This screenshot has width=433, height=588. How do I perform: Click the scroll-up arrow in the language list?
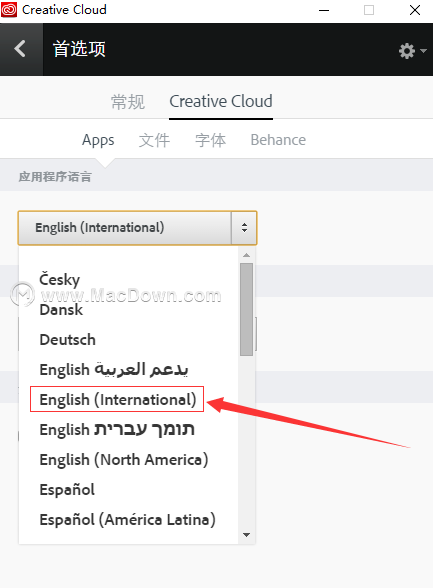[246, 255]
